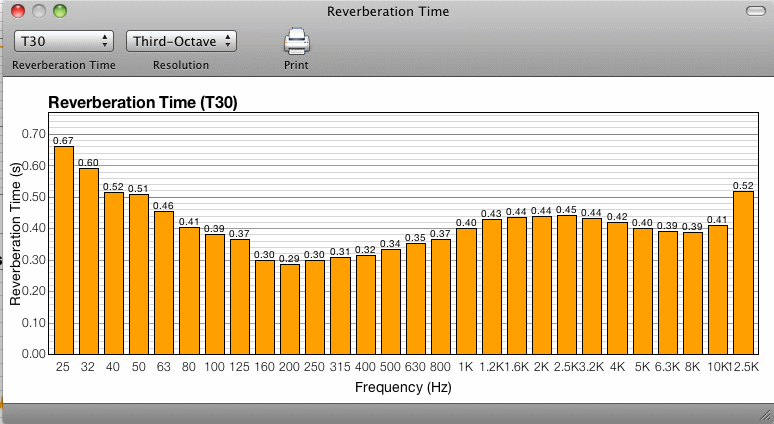Select the 500 Hz bar showing 0.34
The width and height of the screenshot is (774, 424).
391,301
